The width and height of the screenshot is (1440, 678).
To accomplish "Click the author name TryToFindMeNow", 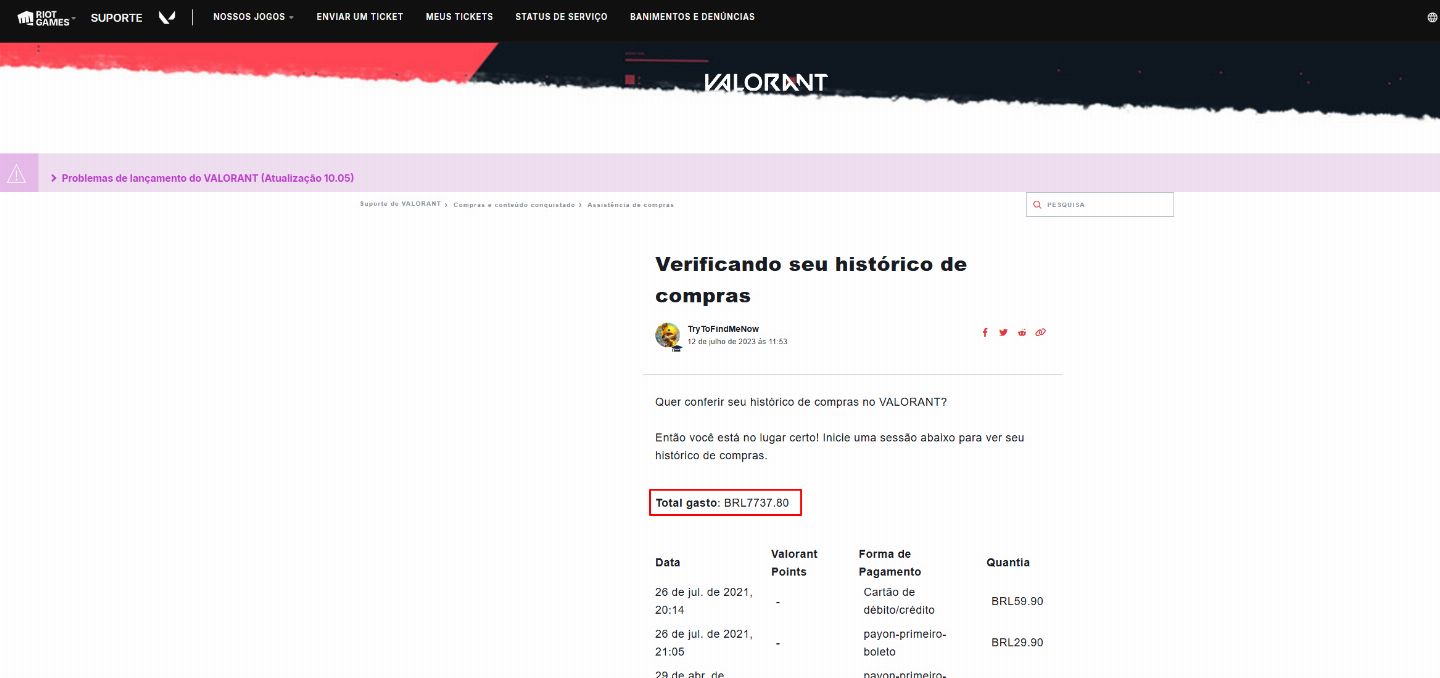I will tap(723, 329).
